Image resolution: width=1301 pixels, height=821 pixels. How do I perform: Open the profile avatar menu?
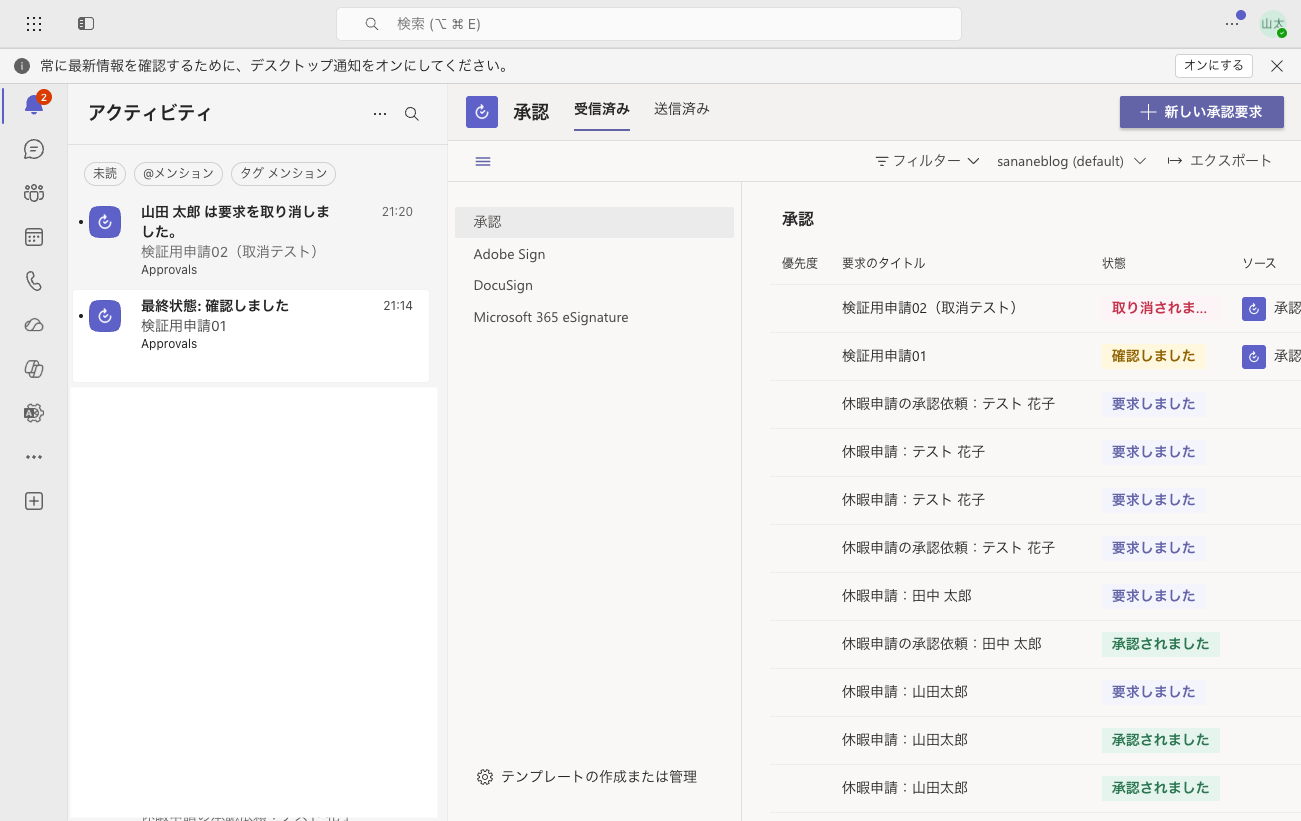(1273, 24)
